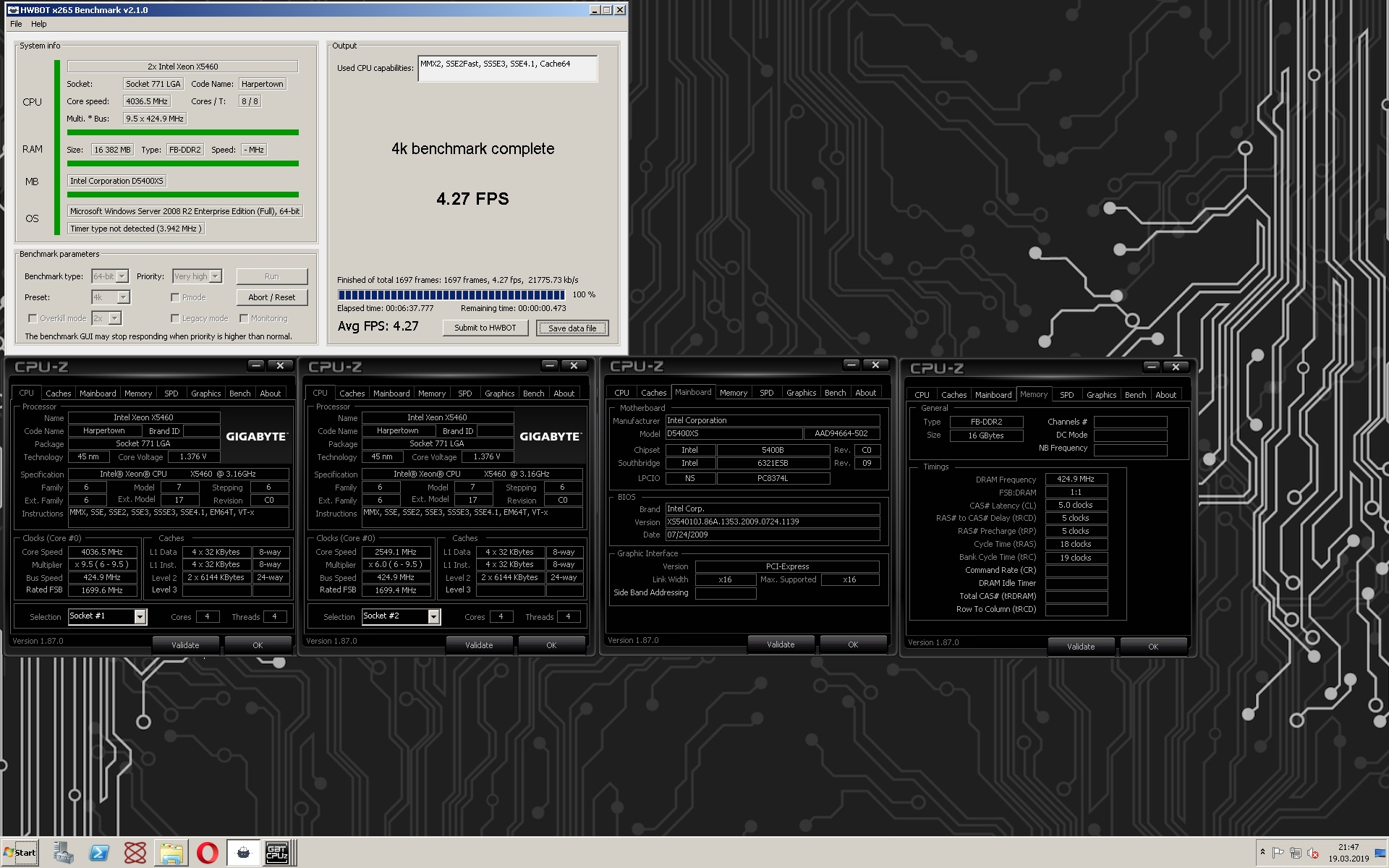
Task: Click the network tray icon
Action: (x=1295, y=853)
